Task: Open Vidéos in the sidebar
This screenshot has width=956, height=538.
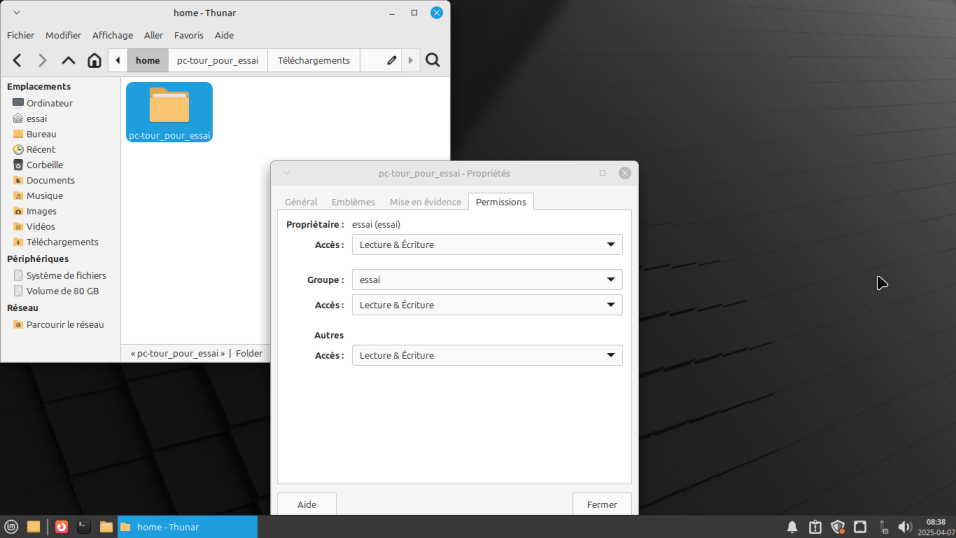Action: [40, 226]
